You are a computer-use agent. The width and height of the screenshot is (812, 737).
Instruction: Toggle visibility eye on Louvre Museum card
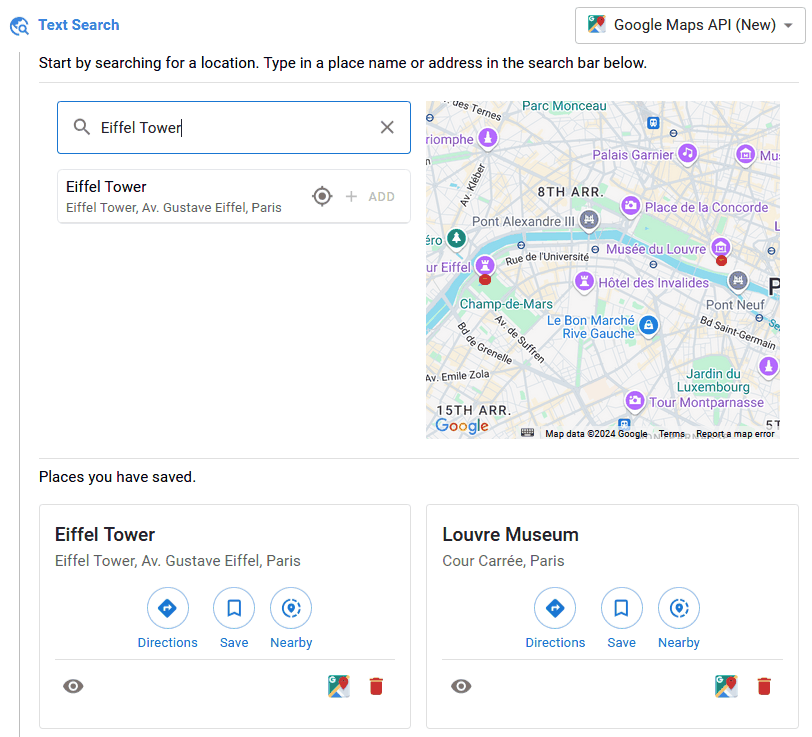click(461, 686)
